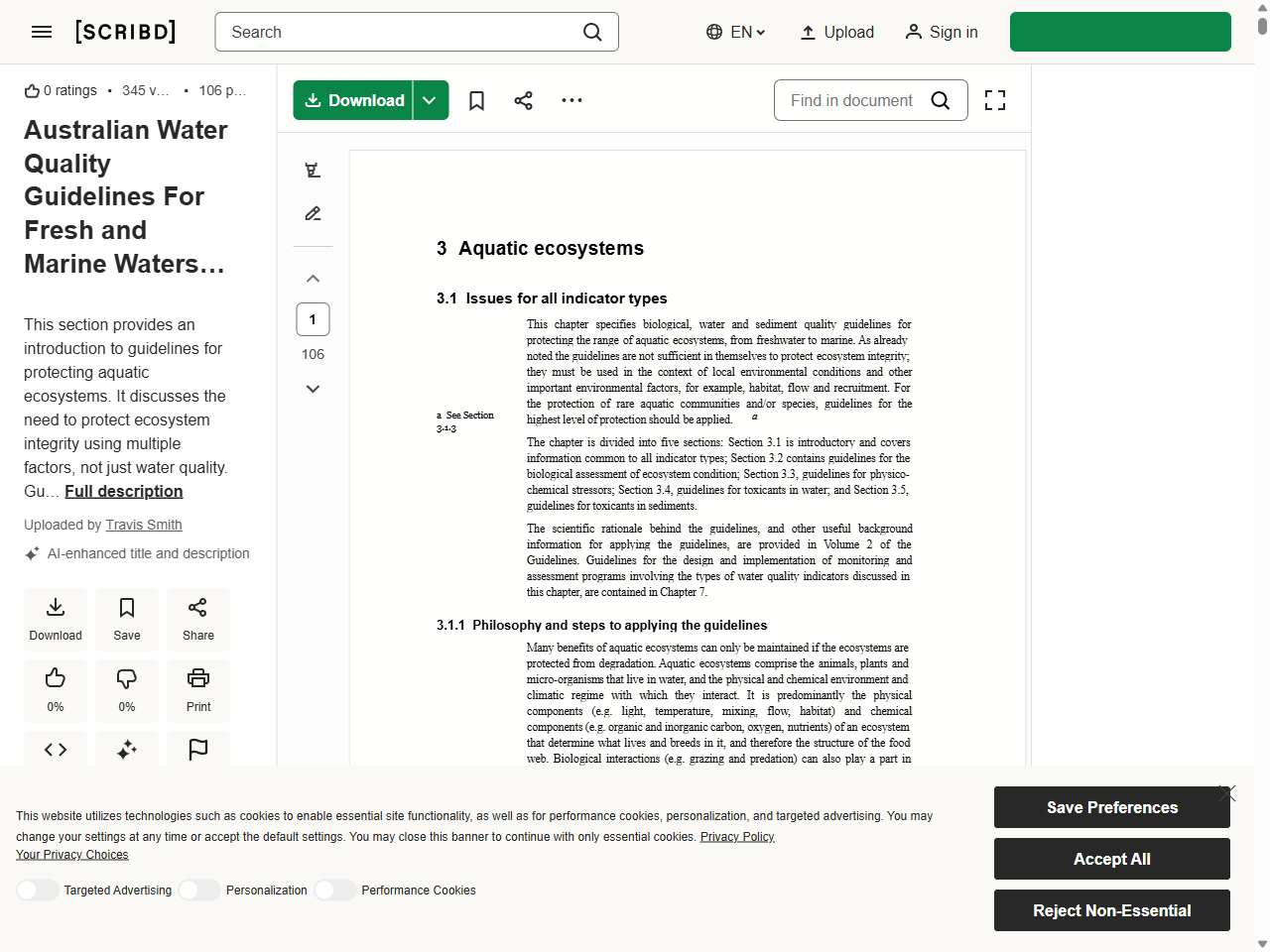Click Sign in at the top
This screenshot has width=1270, height=952.
pos(941,32)
